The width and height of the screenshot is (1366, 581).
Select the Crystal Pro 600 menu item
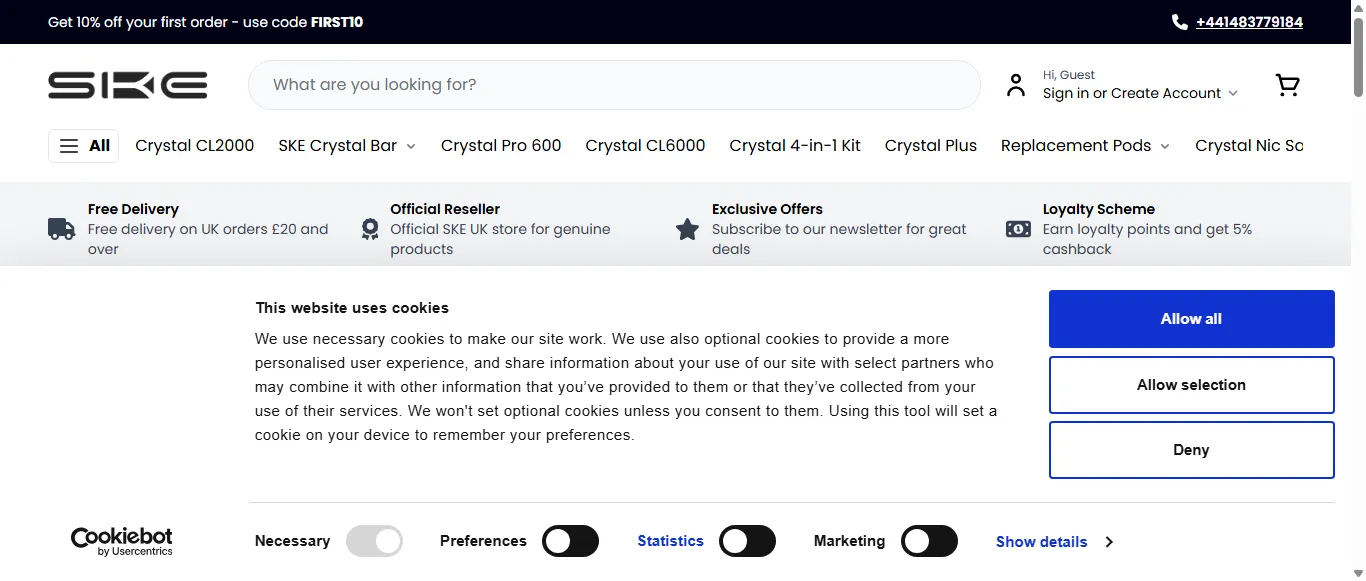501,145
